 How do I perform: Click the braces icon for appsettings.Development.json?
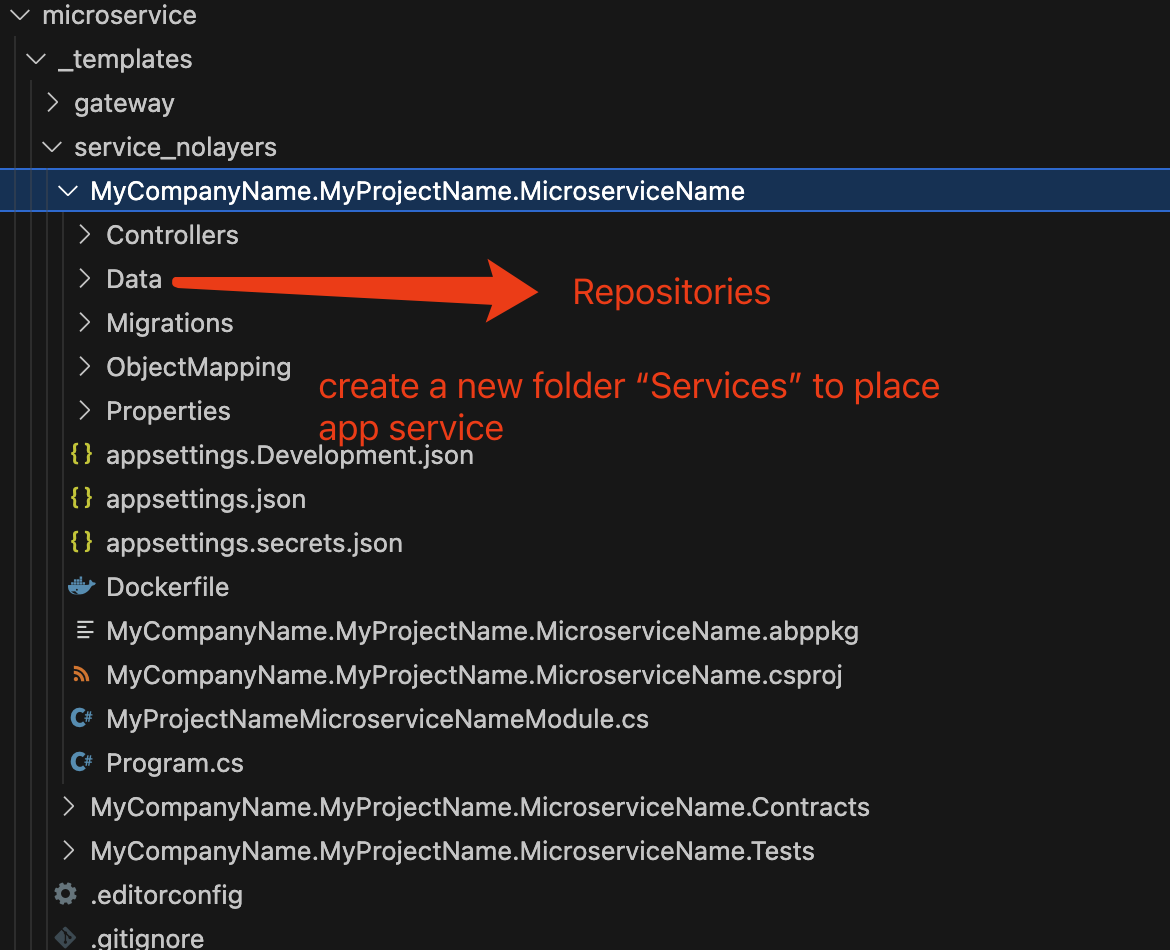pos(81,454)
